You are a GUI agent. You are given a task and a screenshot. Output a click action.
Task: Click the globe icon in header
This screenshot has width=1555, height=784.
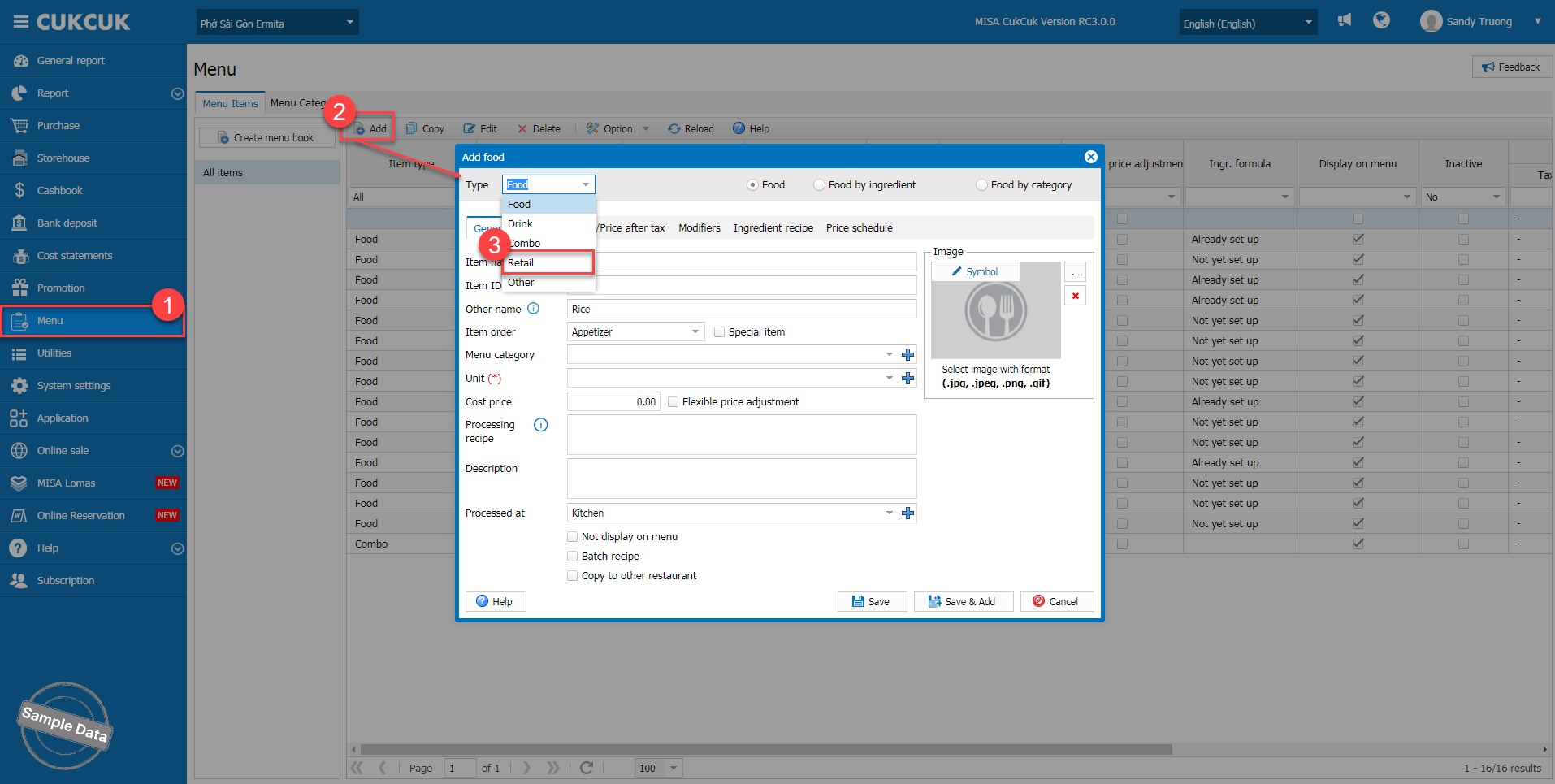click(x=1381, y=20)
